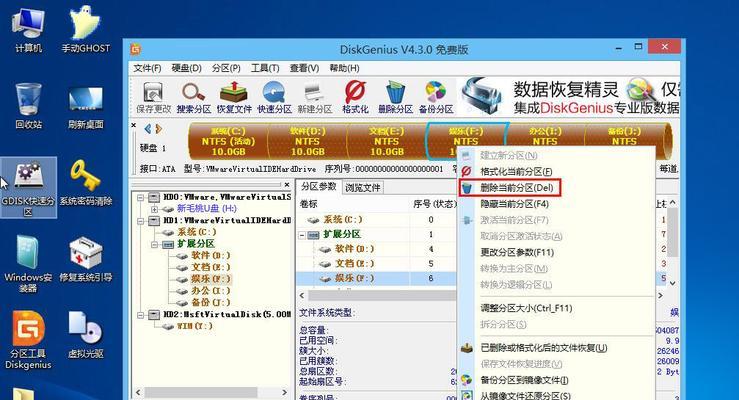Open 修复系统引导 desktop icon
The height and width of the screenshot is (400, 739).
coord(85,260)
